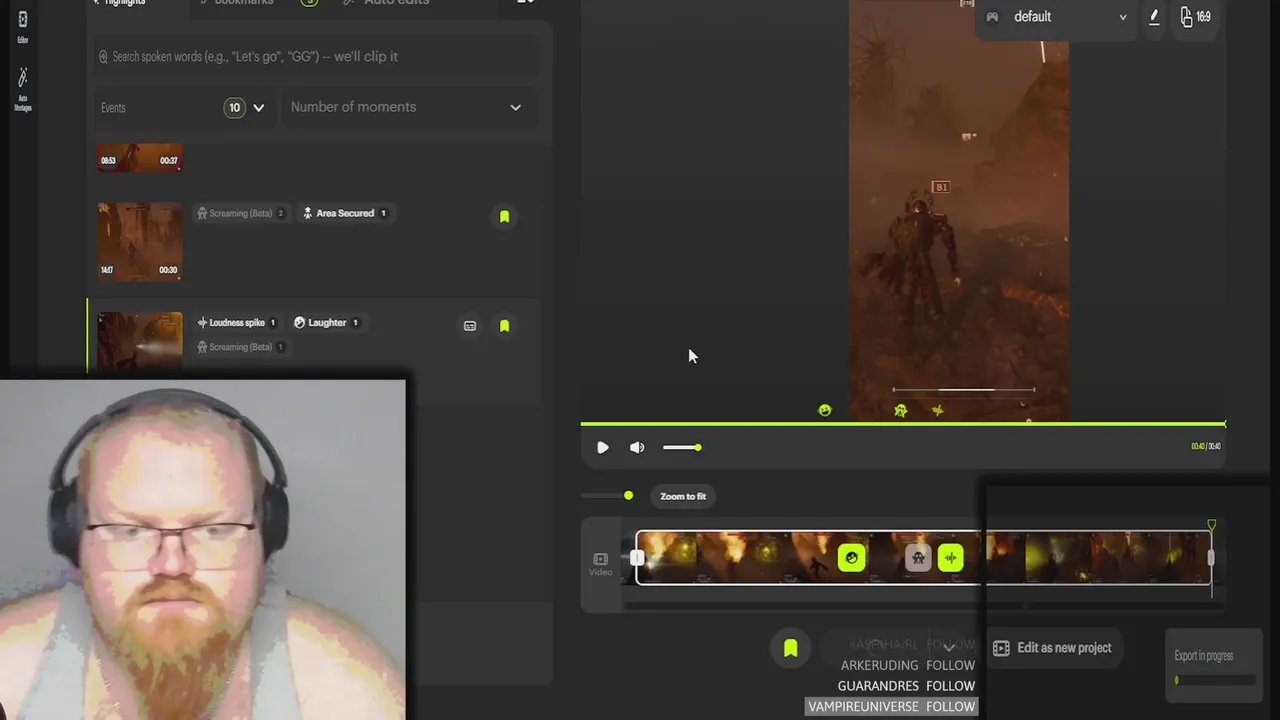Click the search field magnifier icon
The height and width of the screenshot is (720, 1280).
[103, 57]
